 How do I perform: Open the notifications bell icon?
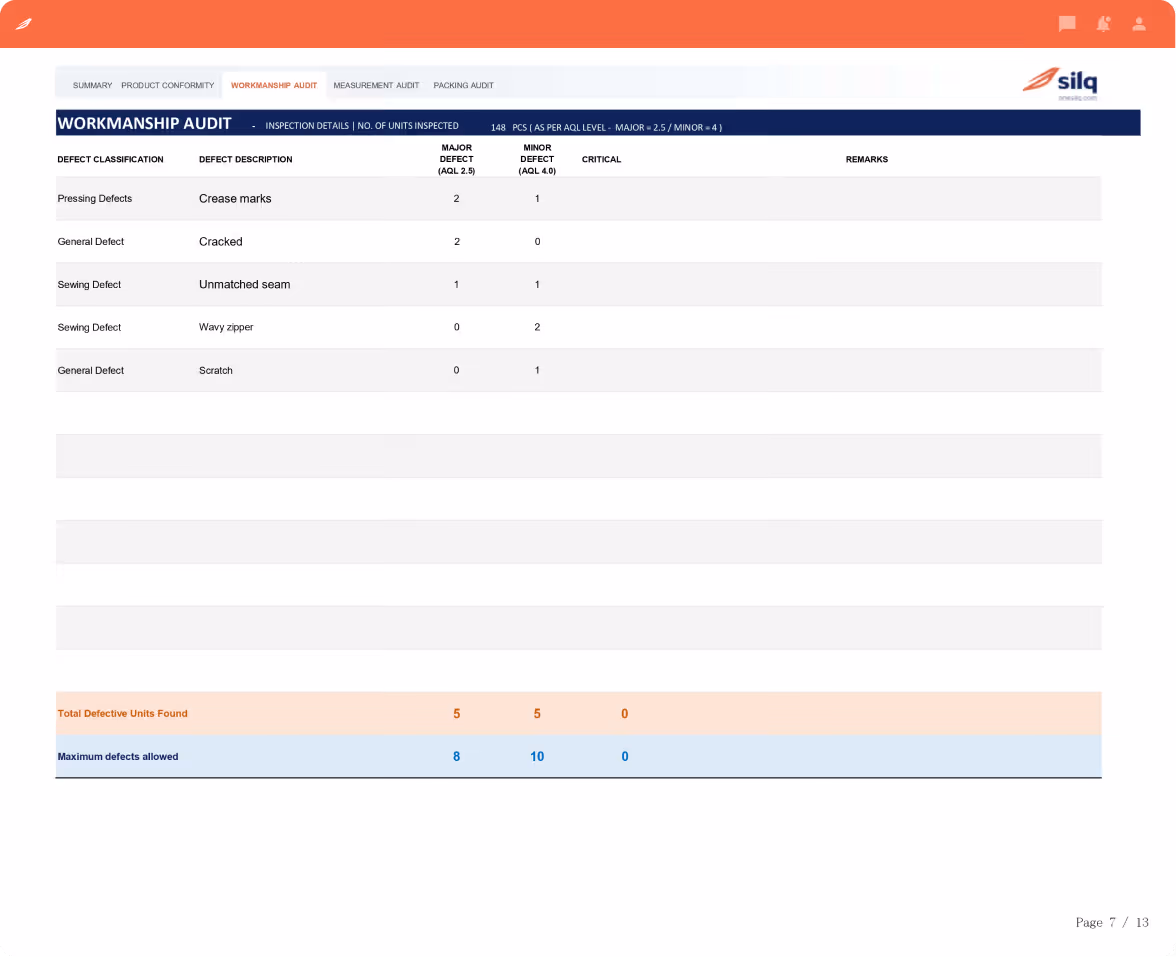tap(1103, 24)
